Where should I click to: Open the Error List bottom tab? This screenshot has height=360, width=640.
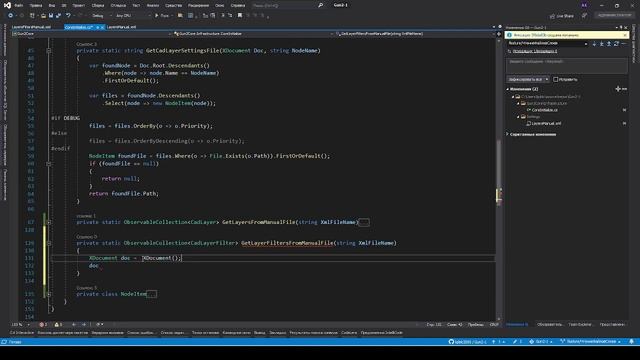tap(141, 333)
